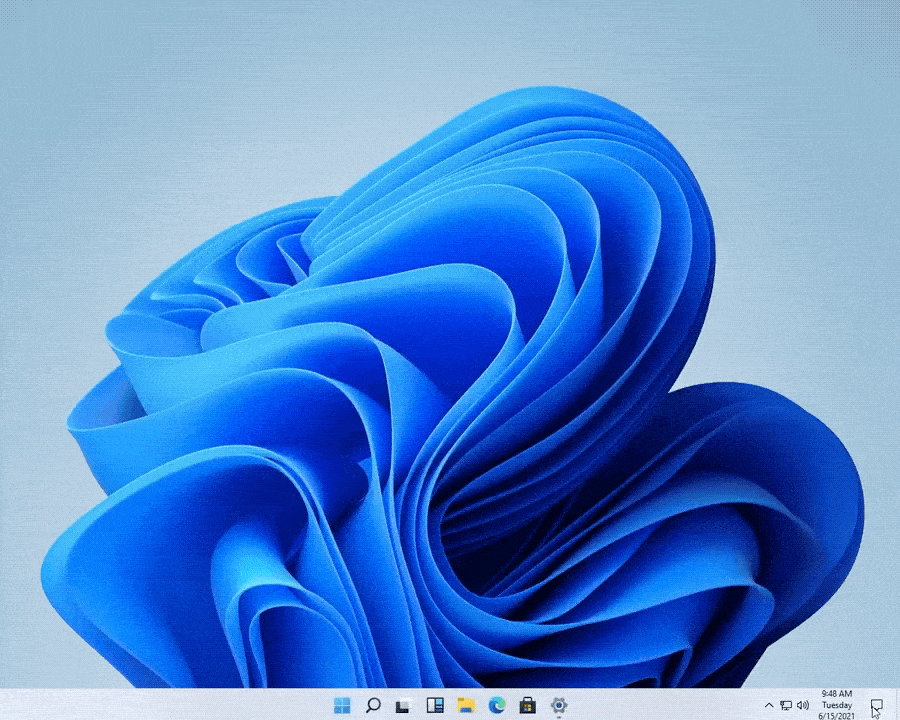Open sound settings via the speaker icon
Viewport: 900px width, 720px height.
[802, 705]
